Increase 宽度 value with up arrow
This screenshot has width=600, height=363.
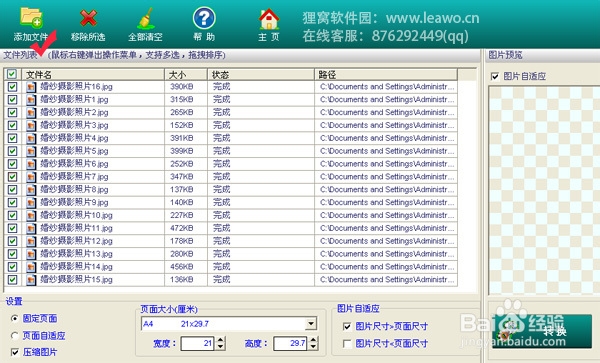pos(220,340)
